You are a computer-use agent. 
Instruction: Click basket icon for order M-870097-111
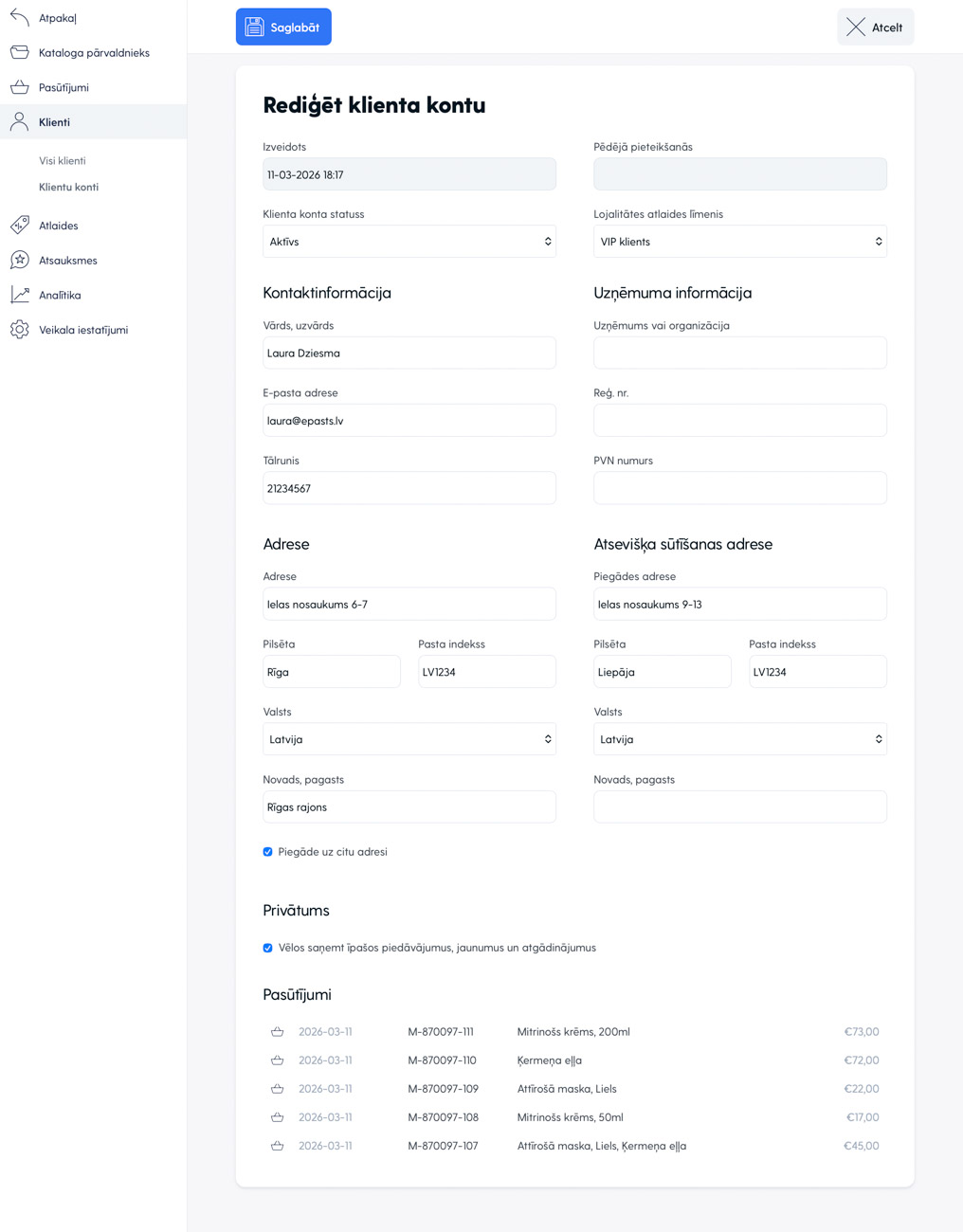point(277,1032)
